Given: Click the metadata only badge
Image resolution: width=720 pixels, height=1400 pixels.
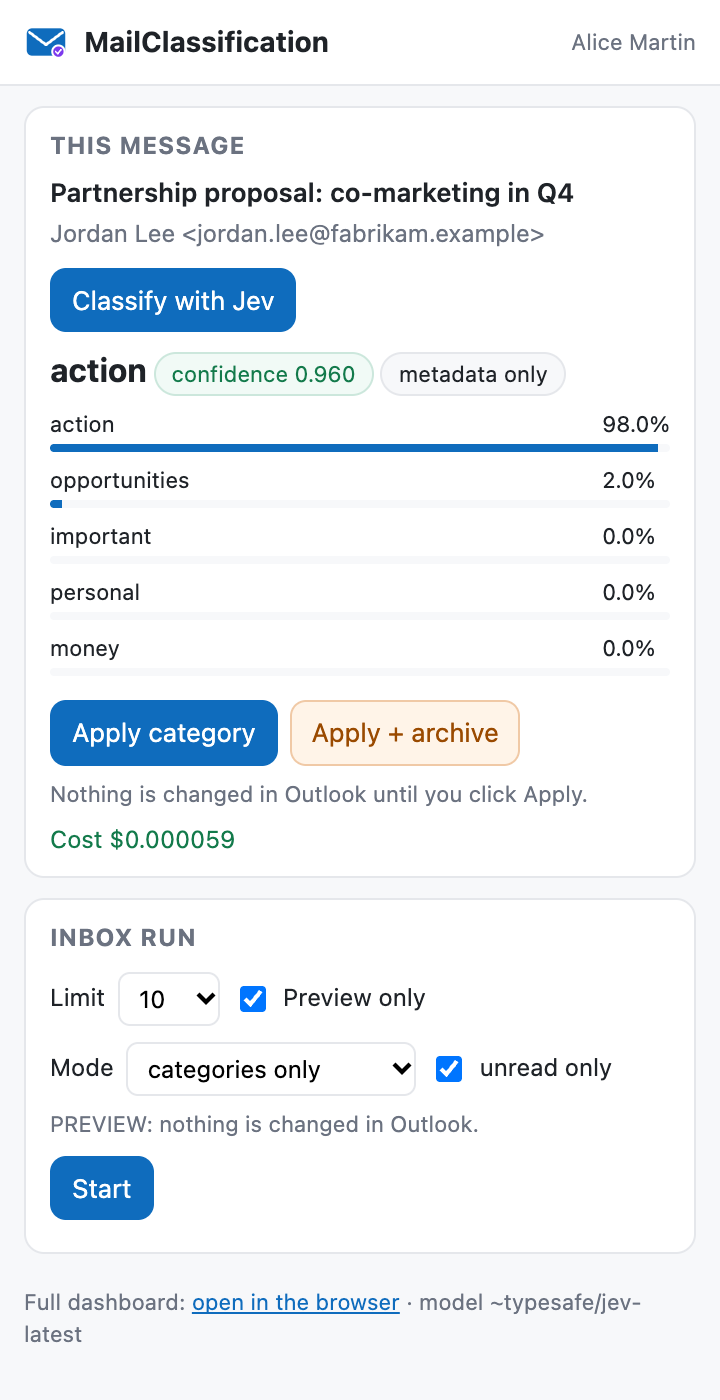Looking at the screenshot, I should [473, 374].
